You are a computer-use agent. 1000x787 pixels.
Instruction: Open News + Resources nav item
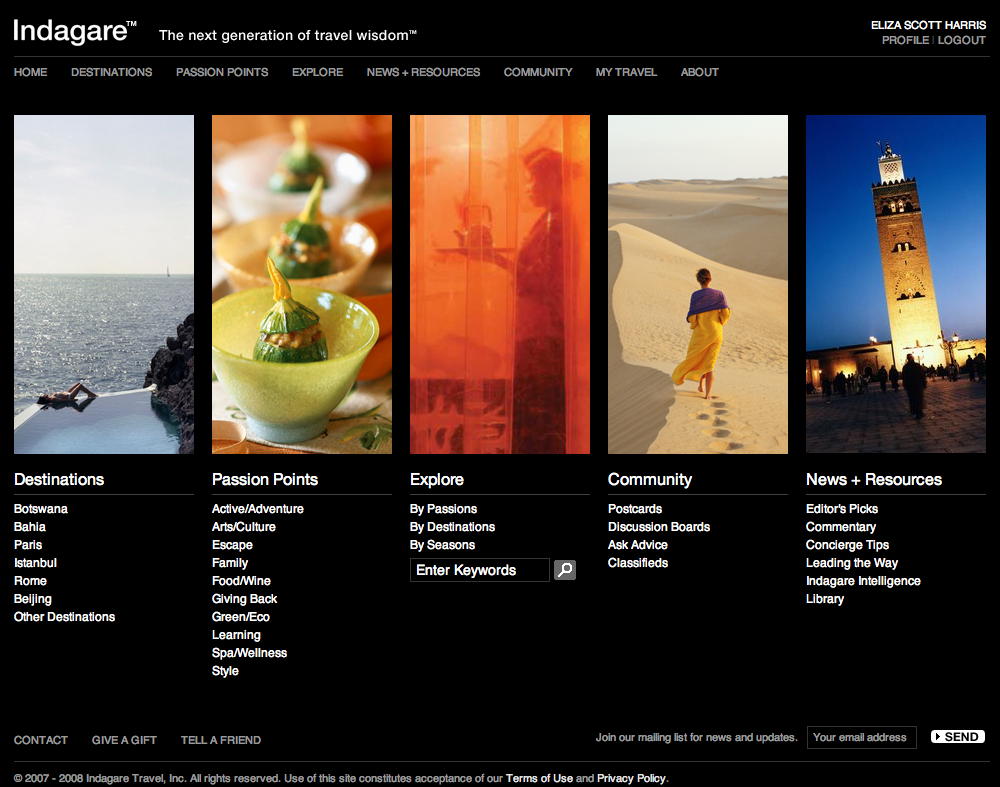[423, 72]
